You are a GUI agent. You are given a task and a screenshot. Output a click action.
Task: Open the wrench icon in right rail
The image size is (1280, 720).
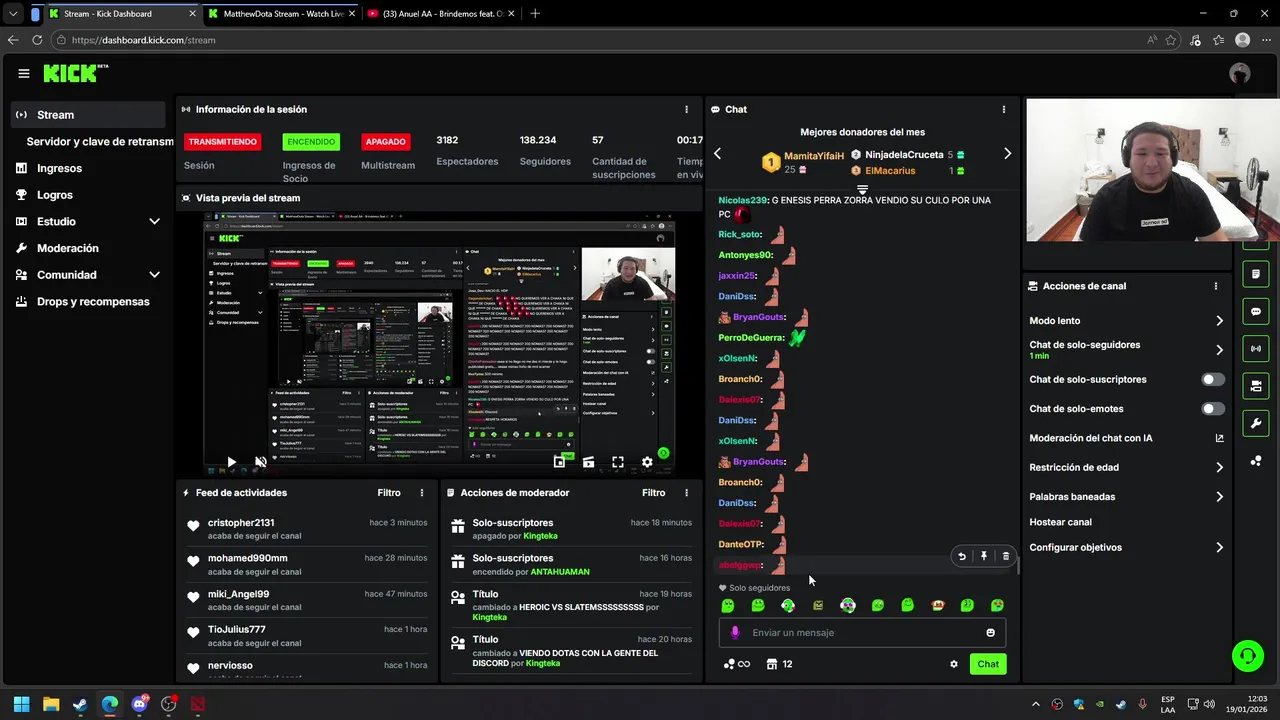(1256, 424)
